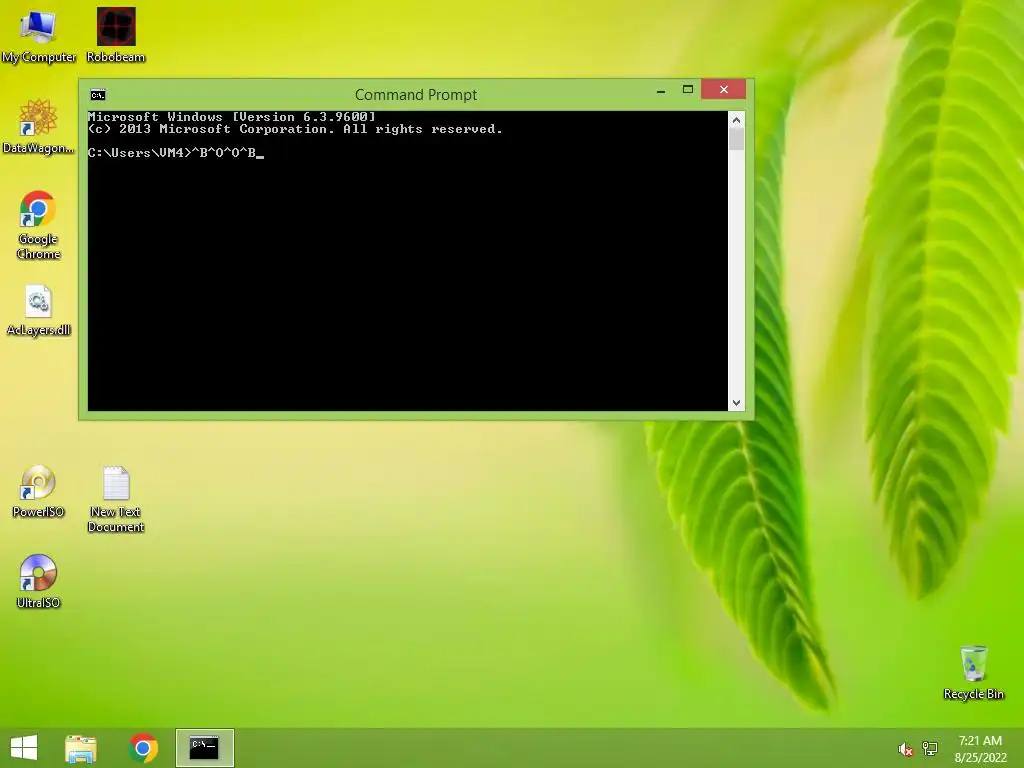Click the Command Prompt taskbar button
This screenshot has width=1024, height=768.
204,748
